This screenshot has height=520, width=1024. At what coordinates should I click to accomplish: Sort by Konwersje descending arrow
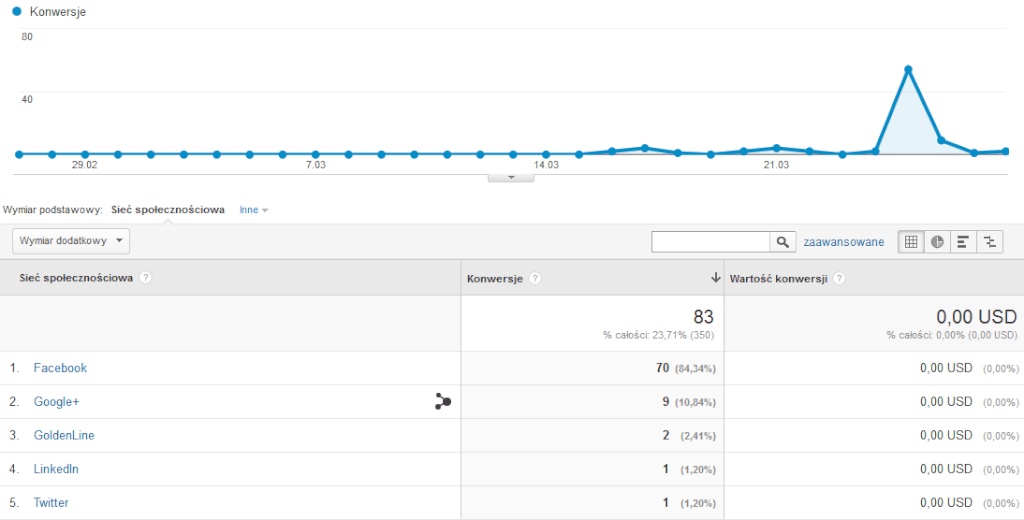pyautogui.click(x=715, y=278)
